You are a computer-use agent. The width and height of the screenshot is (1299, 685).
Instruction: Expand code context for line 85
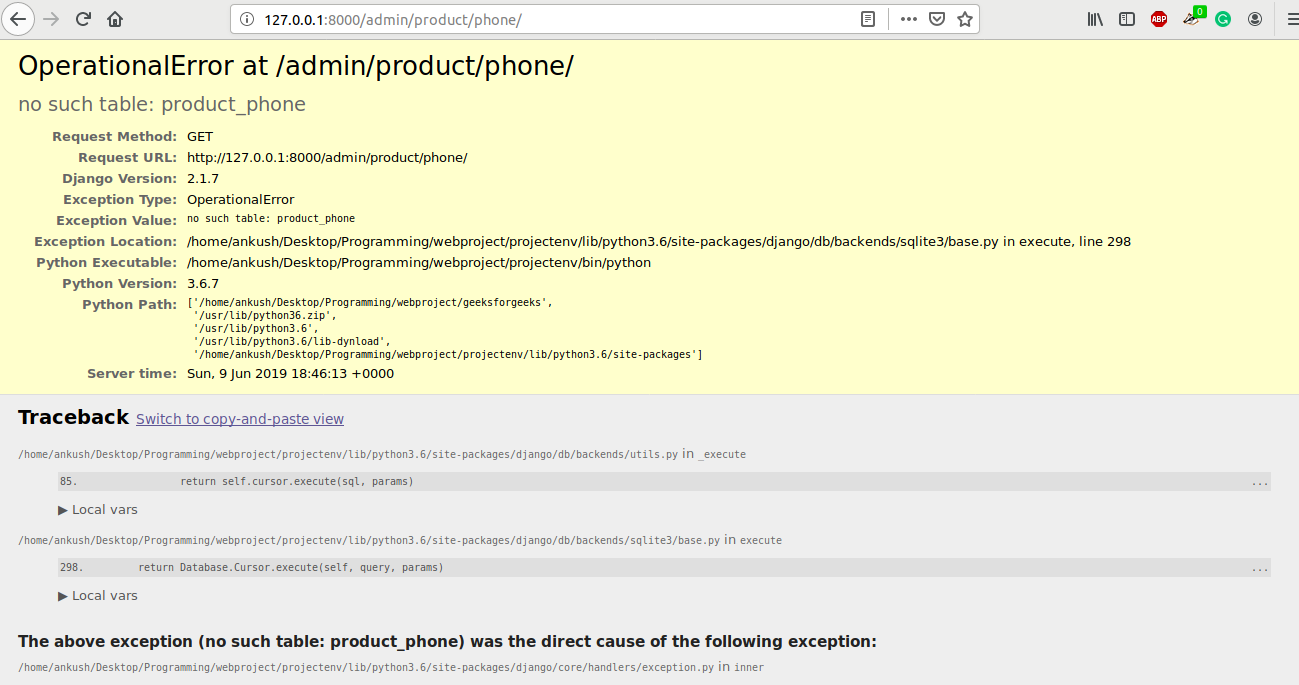click(1259, 482)
